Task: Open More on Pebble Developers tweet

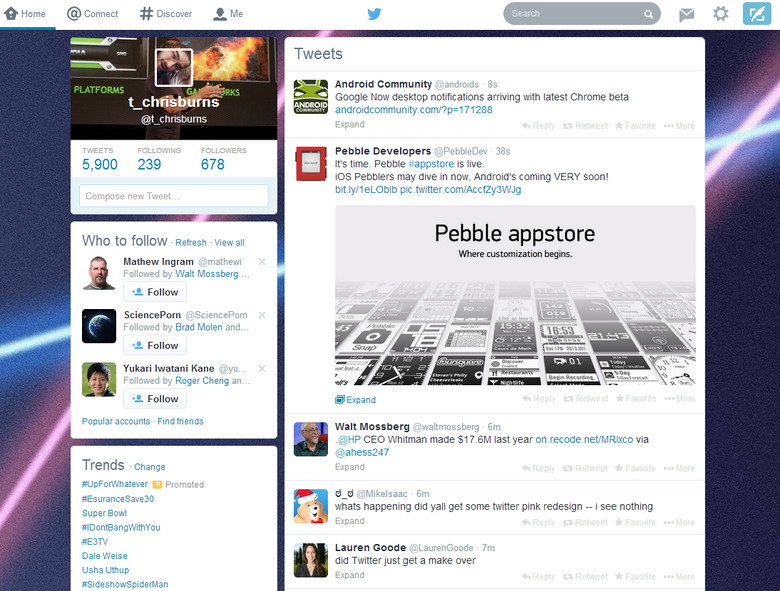Action: [x=680, y=398]
